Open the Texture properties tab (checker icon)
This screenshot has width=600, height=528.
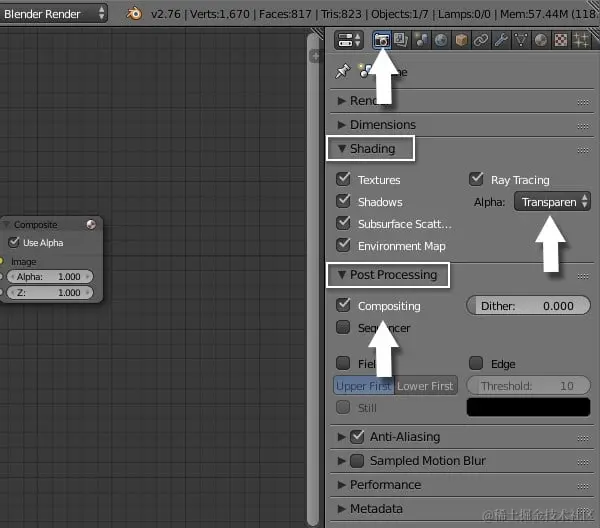point(561,40)
